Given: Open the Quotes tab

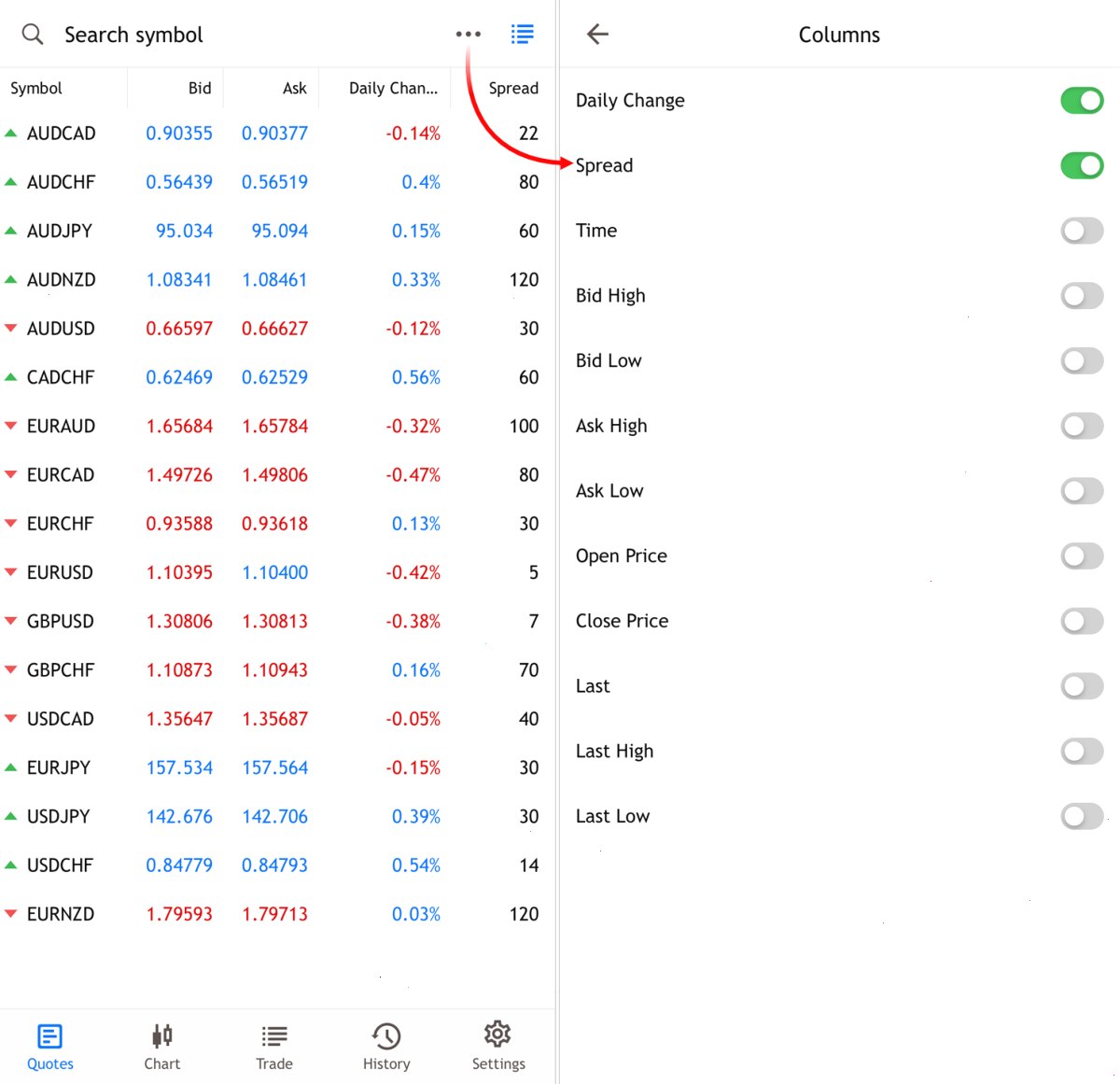Looking at the screenshot, I should point(50,1047).
